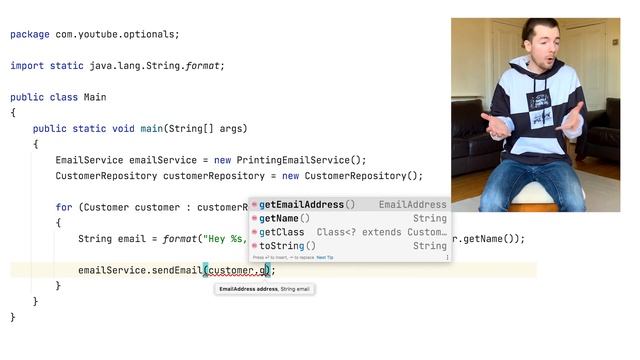Screen dimensions: 640x360
Task: Click the method icon beside getName
Action: click(254, 218)
